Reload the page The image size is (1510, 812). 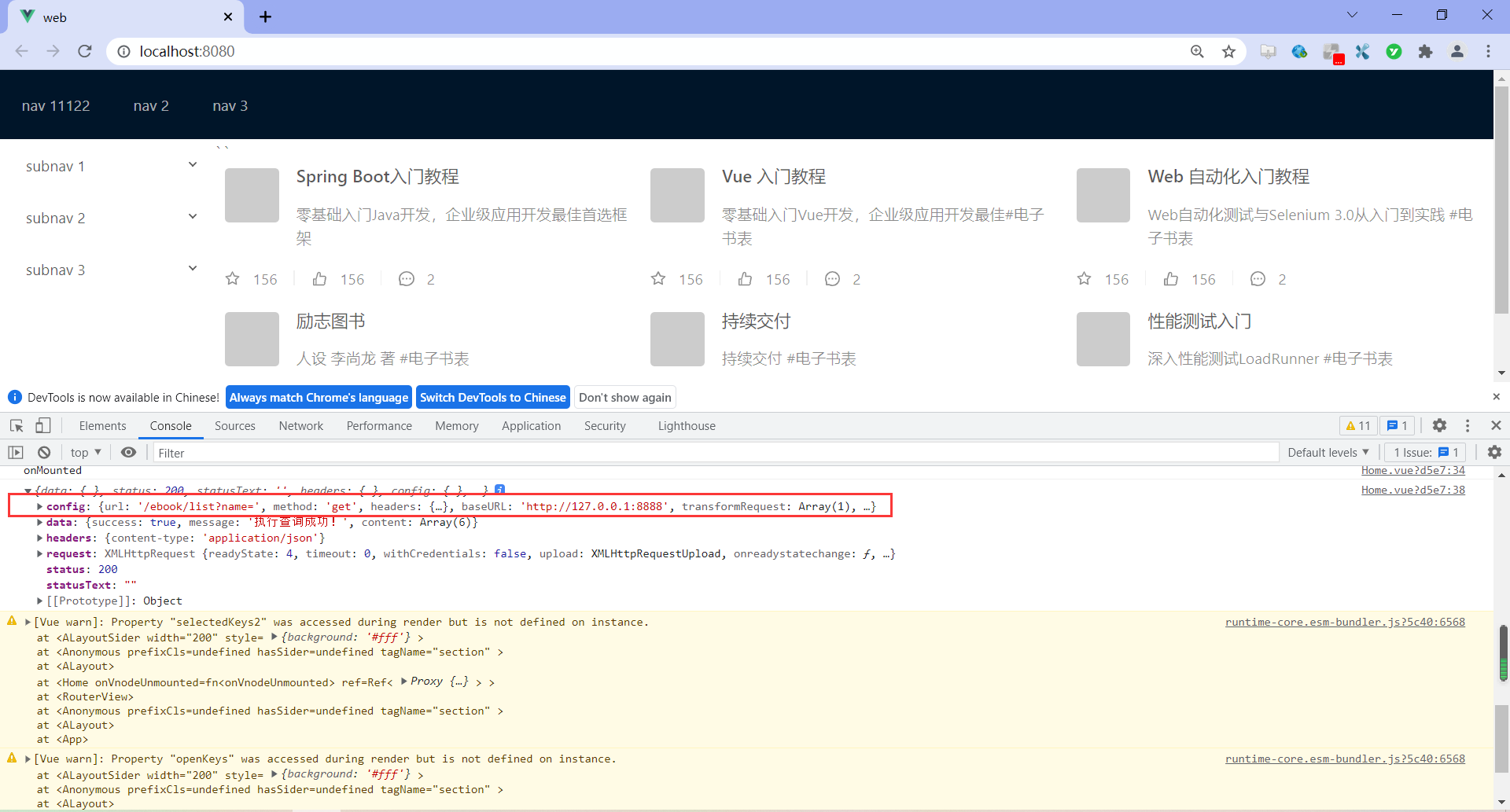pyautogui.click(x=85, y=51)
